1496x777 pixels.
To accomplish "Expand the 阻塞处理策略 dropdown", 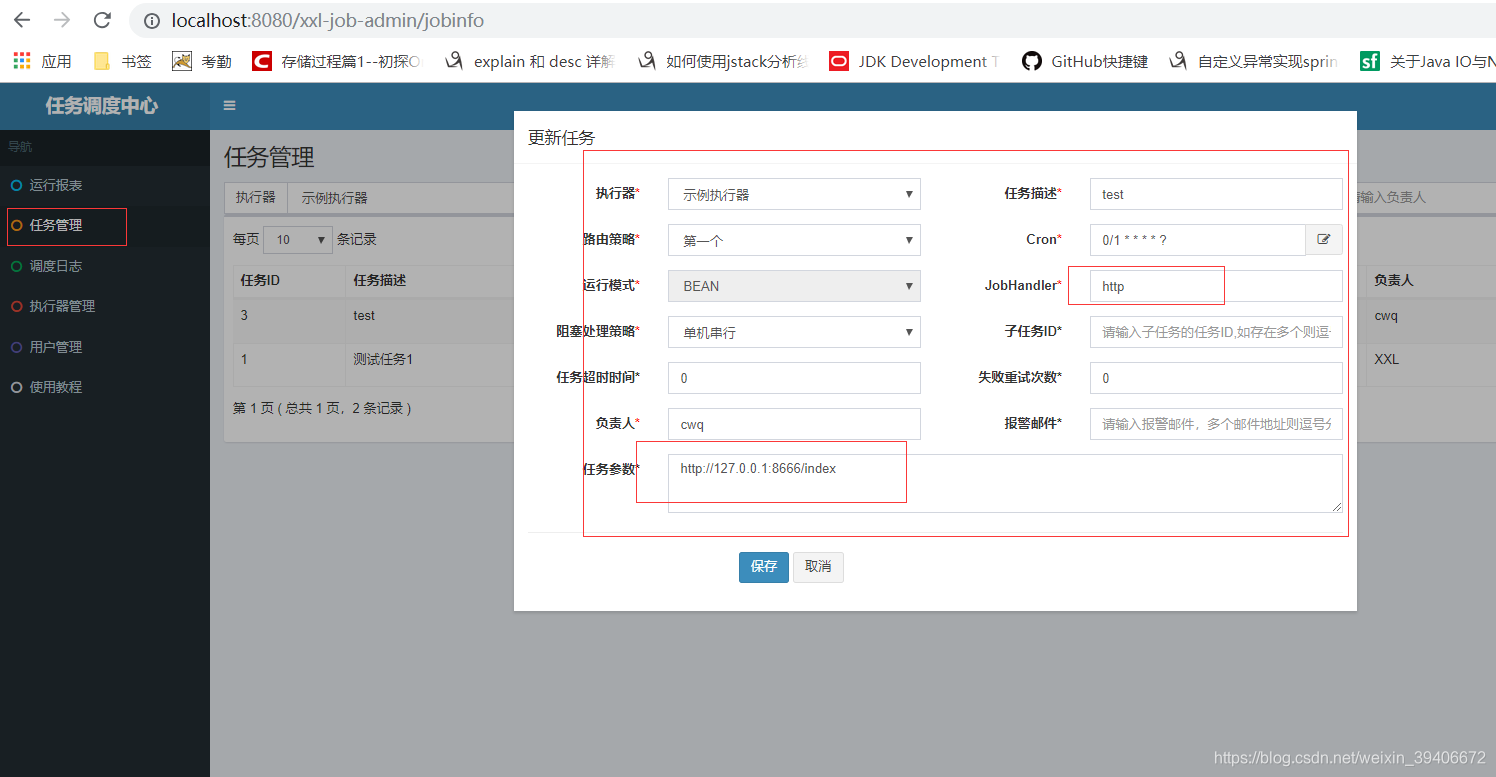I will click(x=794, y=332).
